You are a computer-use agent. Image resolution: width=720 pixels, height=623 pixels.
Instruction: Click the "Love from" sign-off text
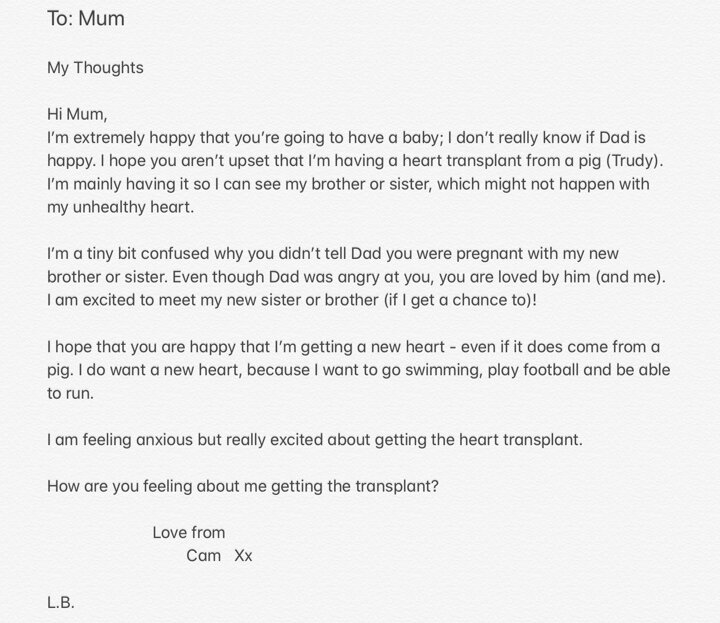(x=189, y=532)
